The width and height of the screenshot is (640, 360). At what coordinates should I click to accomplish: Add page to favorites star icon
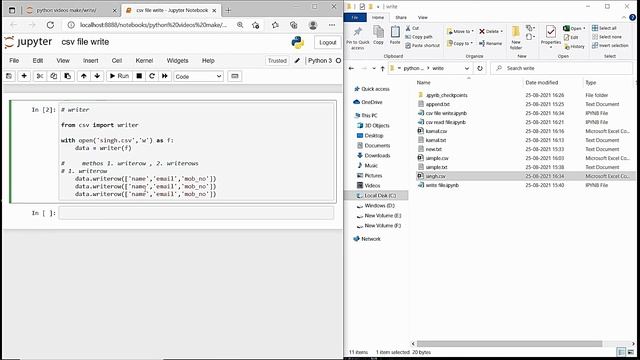256,25
